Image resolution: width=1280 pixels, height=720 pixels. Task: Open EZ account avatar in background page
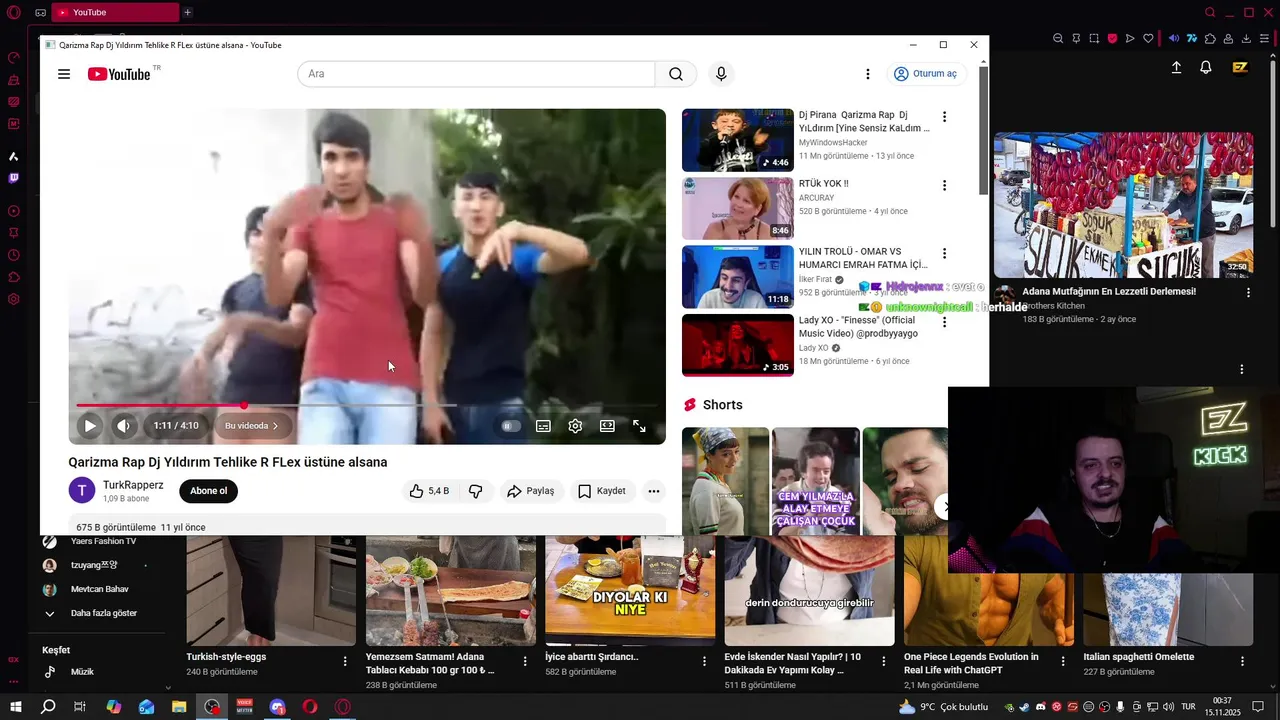pyautogui.click(x=1240, y=67)
